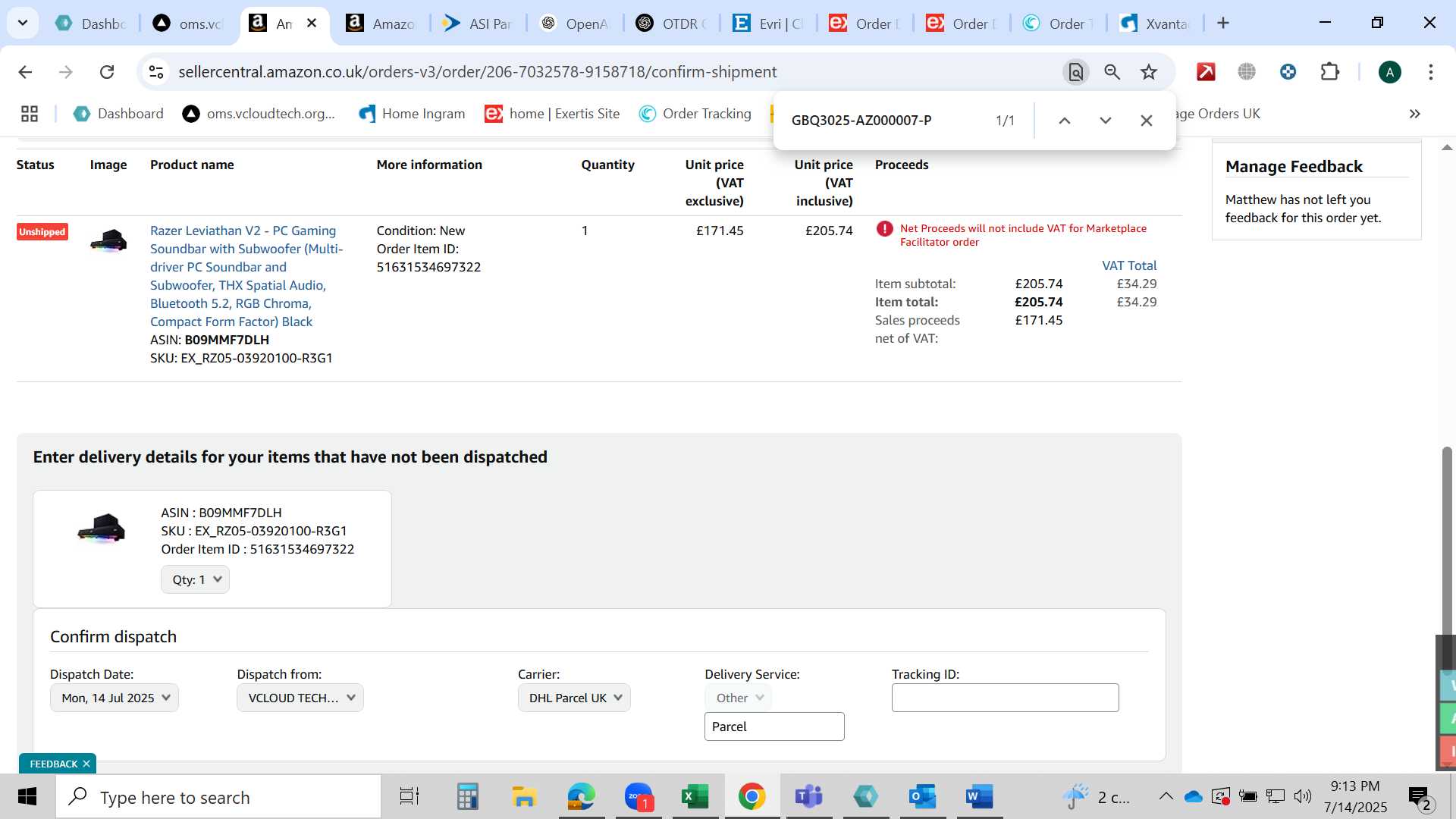Click the browser back arrow

[x=25, y=72]
